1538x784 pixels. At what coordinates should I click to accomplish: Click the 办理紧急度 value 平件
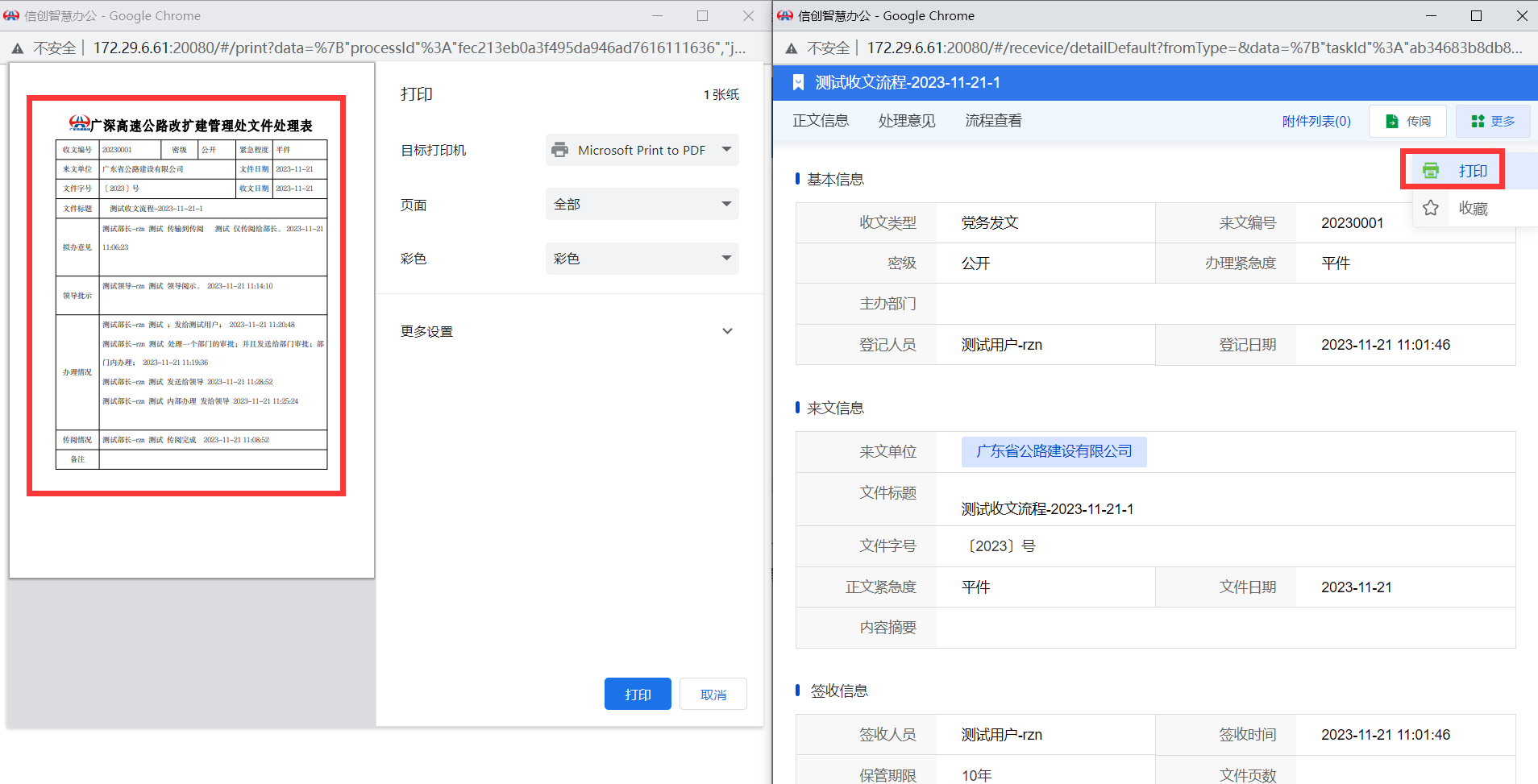click(1336, 263)
